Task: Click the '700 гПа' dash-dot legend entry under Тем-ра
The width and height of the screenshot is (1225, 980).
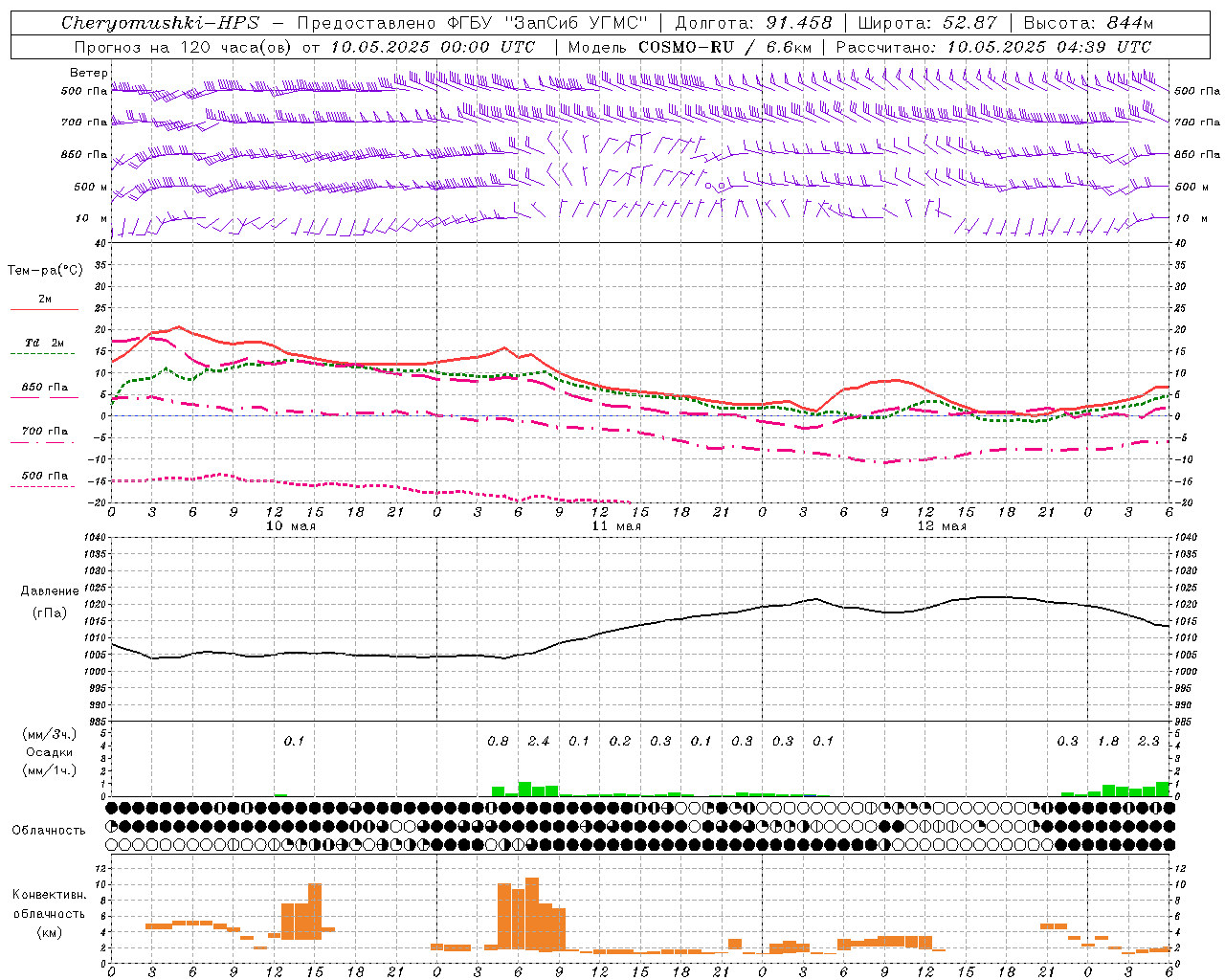Action: (x=44, y=432)
